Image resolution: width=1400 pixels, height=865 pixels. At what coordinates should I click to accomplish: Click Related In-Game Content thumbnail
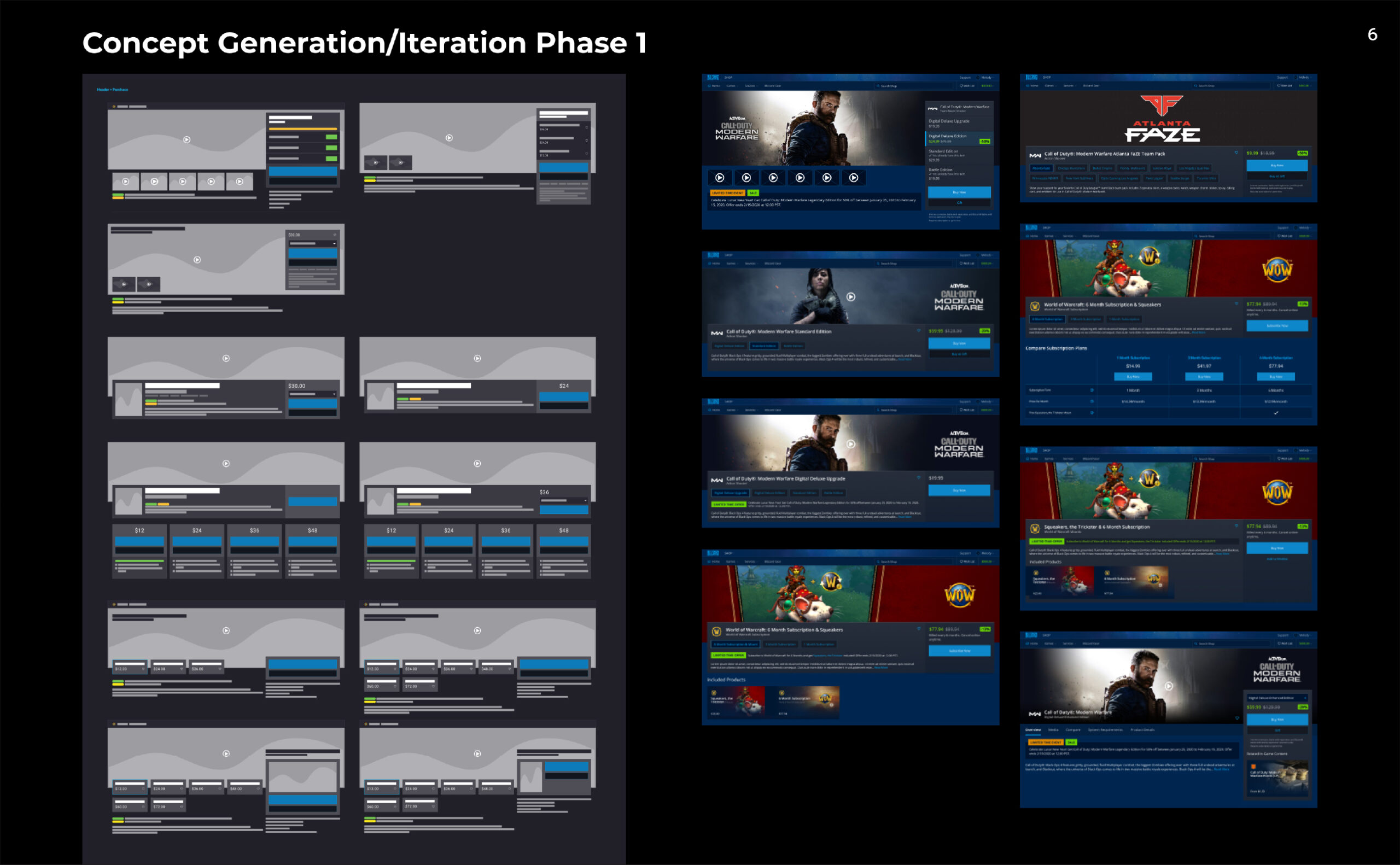(1277, 779)
